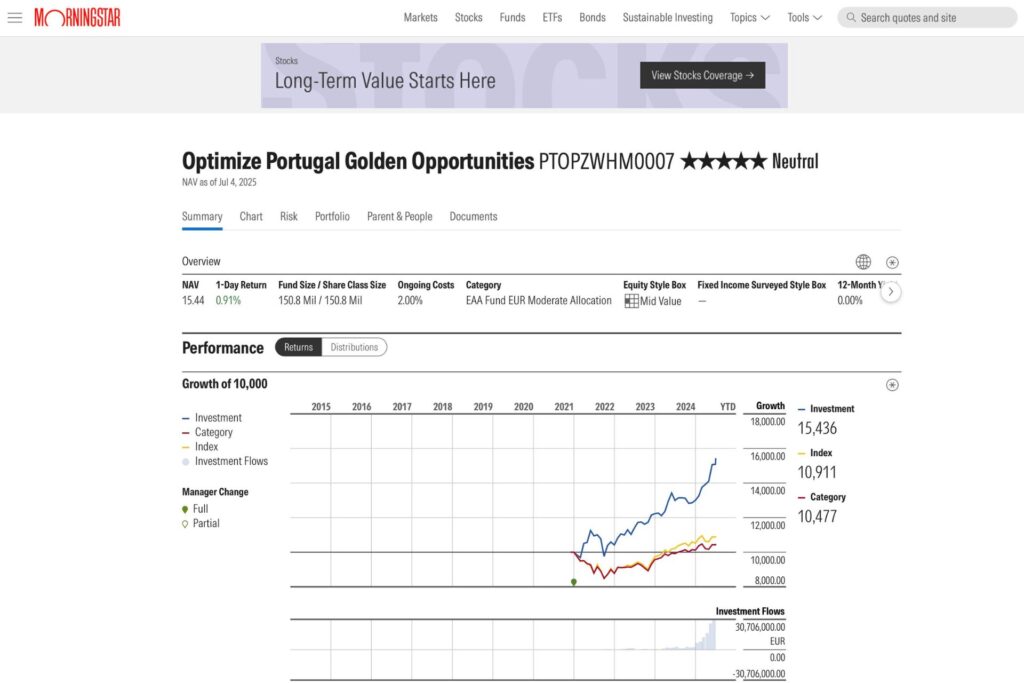Open the hamburger menu icon
Image resolution: width=1024 pixels, height=683 pixels.
coord(14,18)
